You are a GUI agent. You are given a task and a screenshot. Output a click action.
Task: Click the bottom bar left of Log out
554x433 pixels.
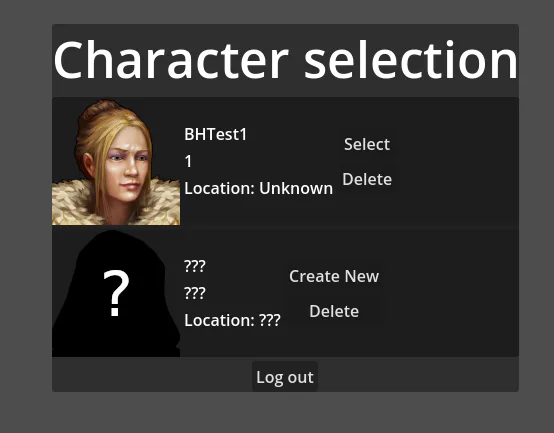152,375
